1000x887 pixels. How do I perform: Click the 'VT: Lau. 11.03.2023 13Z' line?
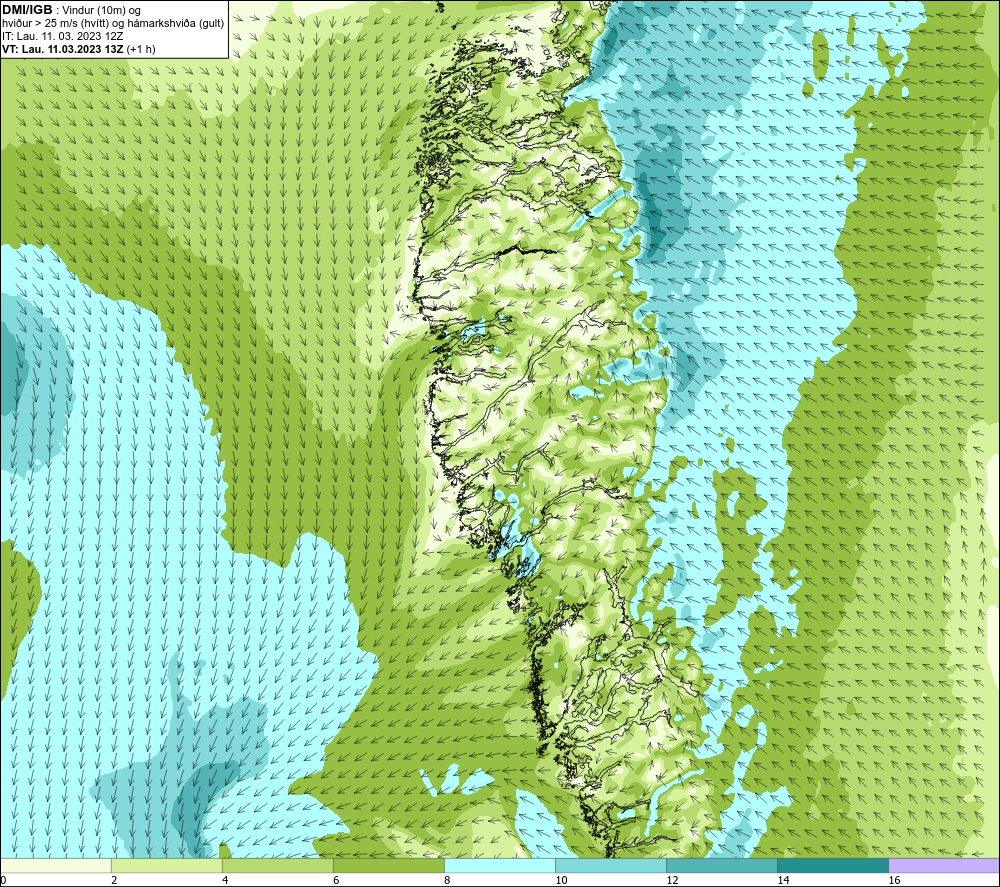[63, 49]
